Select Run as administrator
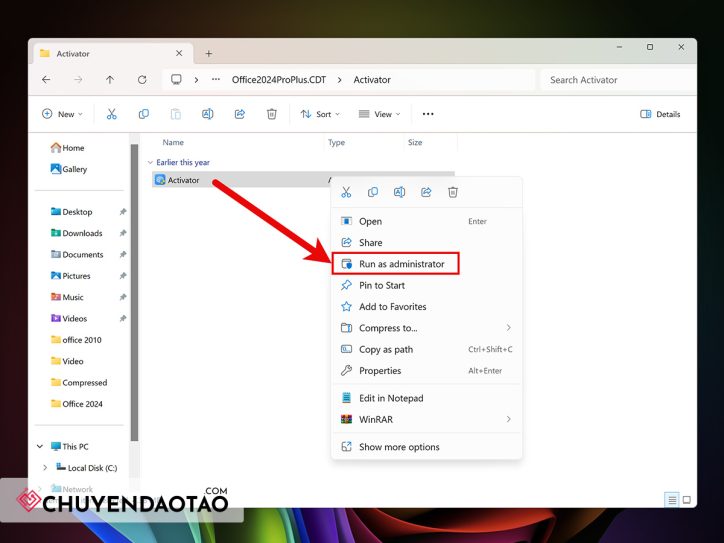Viewport: 724px width, 543px height. pyautogui.click(x=427, y=264)
